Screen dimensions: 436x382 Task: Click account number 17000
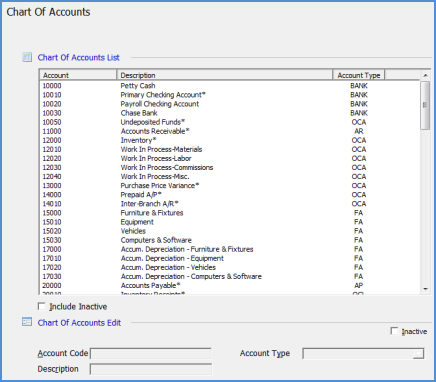coord(52,249)
